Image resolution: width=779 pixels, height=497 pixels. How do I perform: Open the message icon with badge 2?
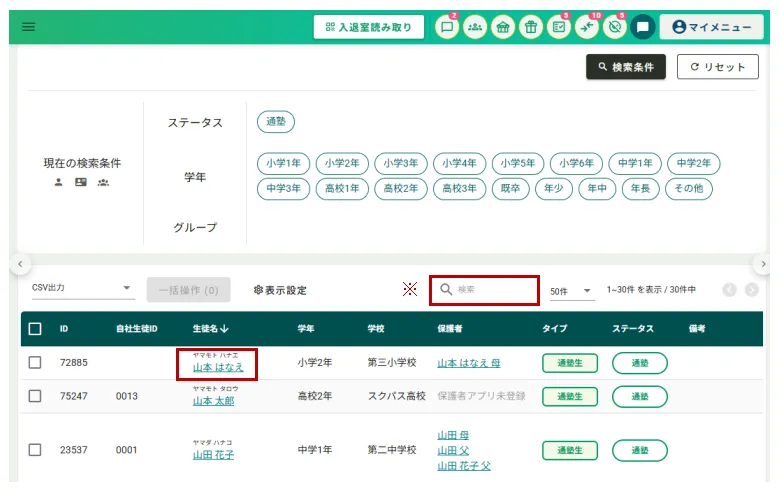click(x=447, y=27)
